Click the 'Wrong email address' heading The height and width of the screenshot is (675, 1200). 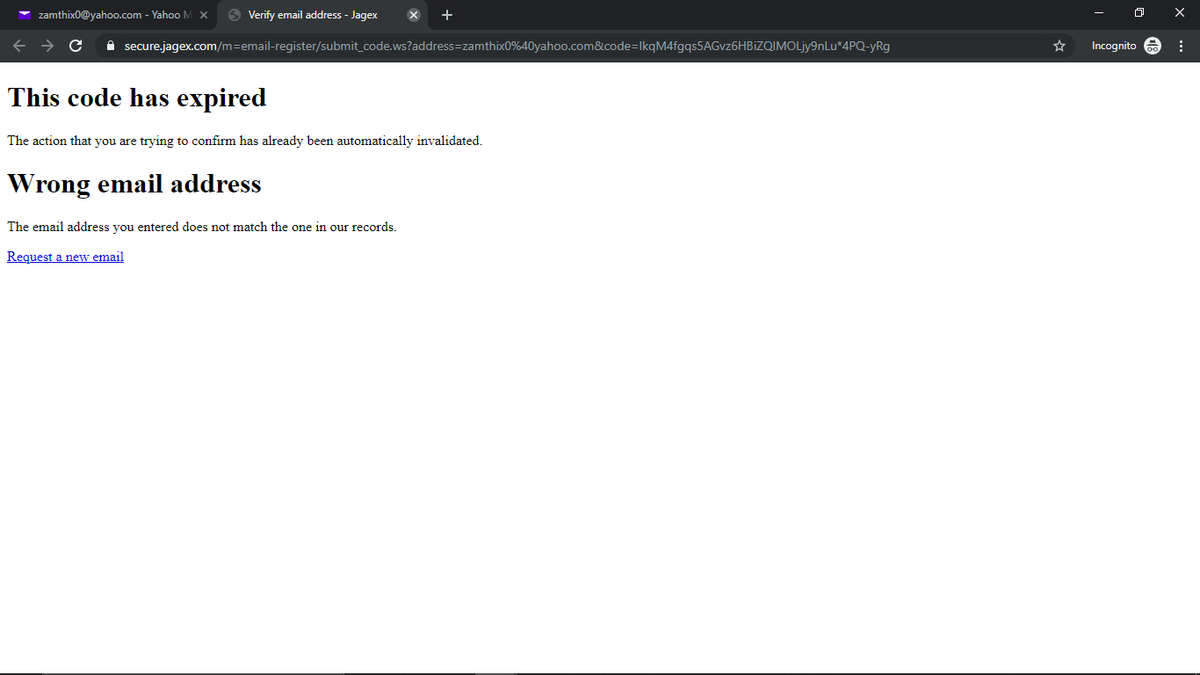tap(134, 184)
